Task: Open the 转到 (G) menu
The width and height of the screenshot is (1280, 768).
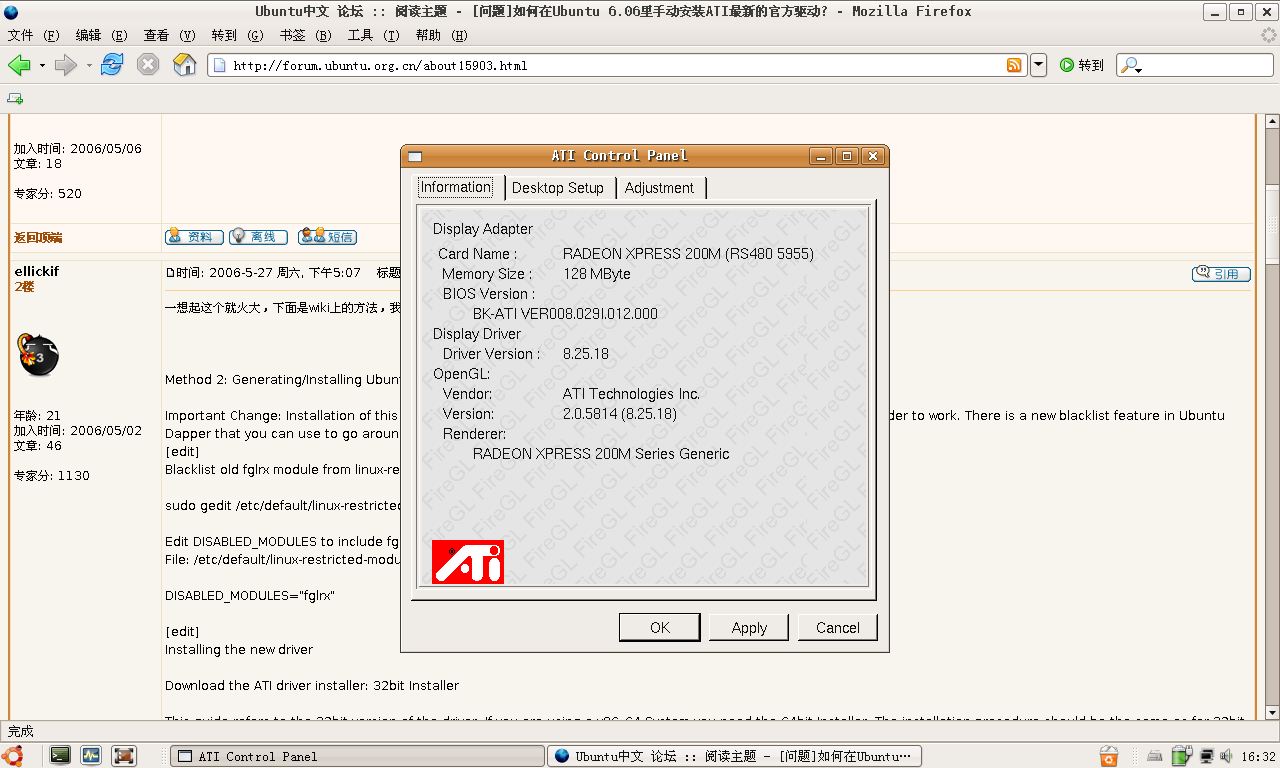Action: (238, 35)
